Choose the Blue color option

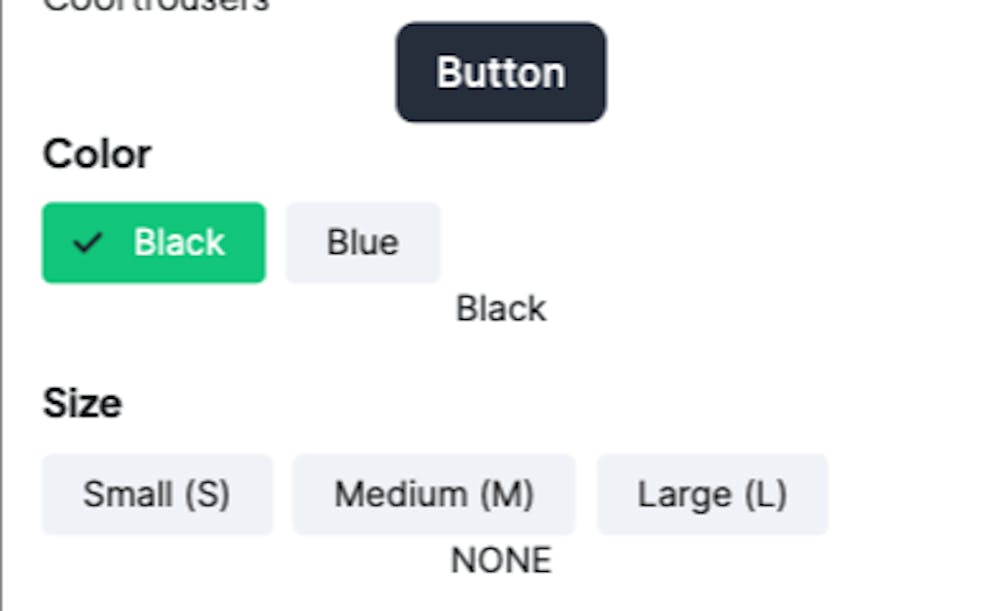click(363, 242)
